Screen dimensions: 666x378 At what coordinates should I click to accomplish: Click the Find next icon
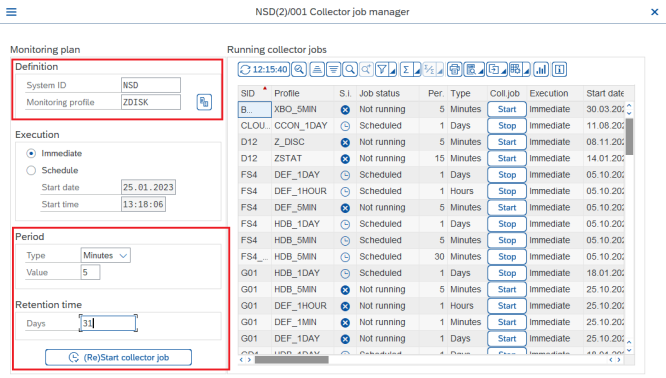366,69
